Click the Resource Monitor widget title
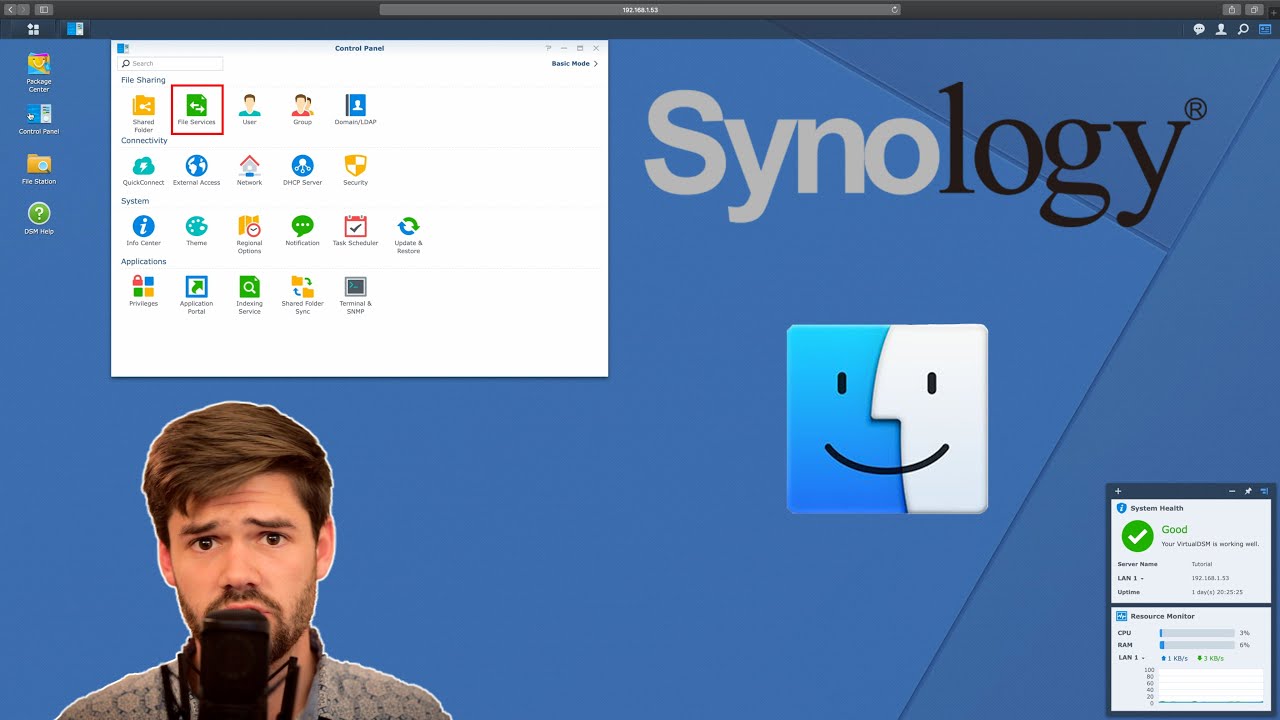Image resolution: width=1280 pixels, height=720 pixels. click(x=1162, y=616)
